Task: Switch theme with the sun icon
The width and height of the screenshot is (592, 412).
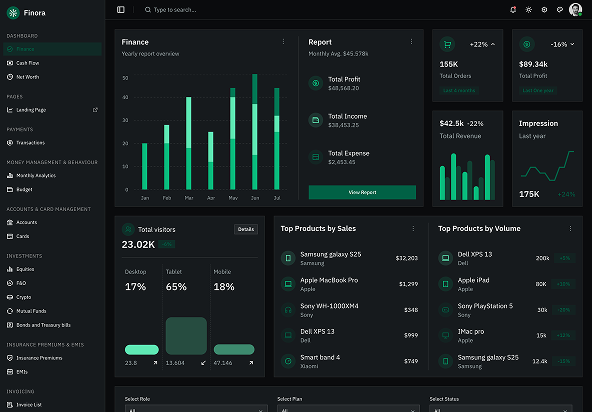Action: point(529,10)
